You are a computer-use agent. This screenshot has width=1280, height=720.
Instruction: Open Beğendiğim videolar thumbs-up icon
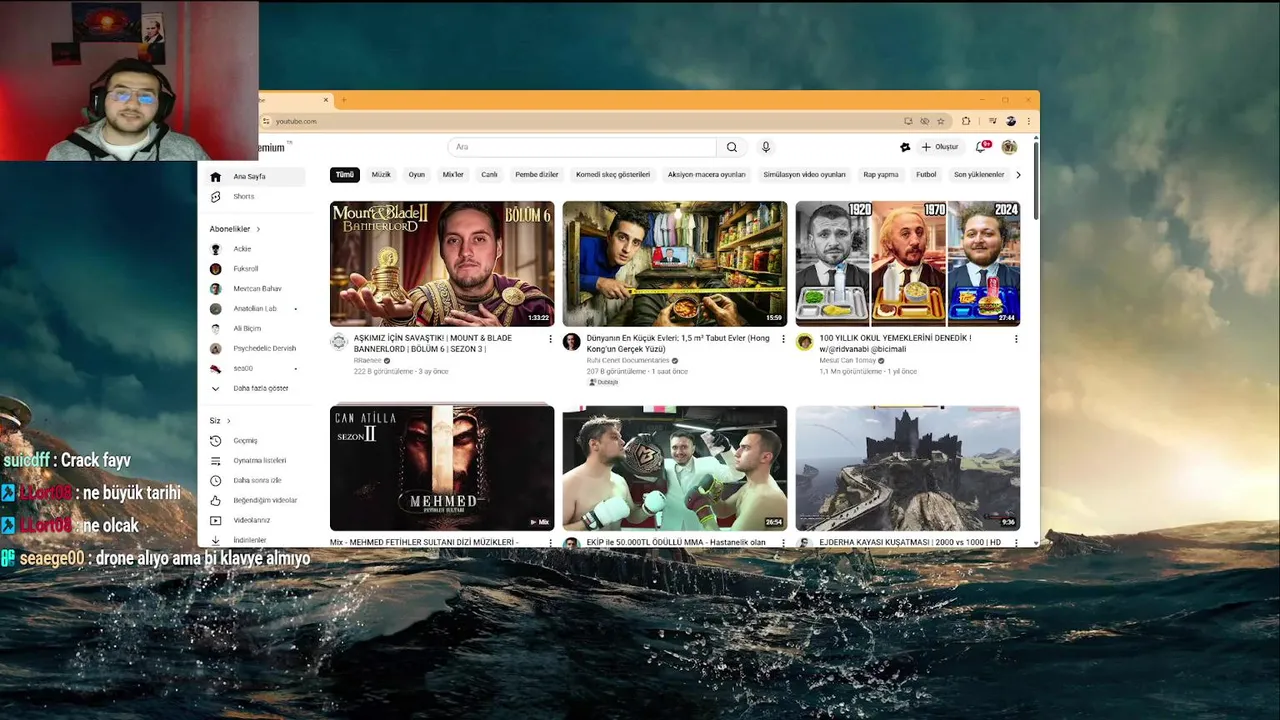pyautogui.click(x=215, y=500)
